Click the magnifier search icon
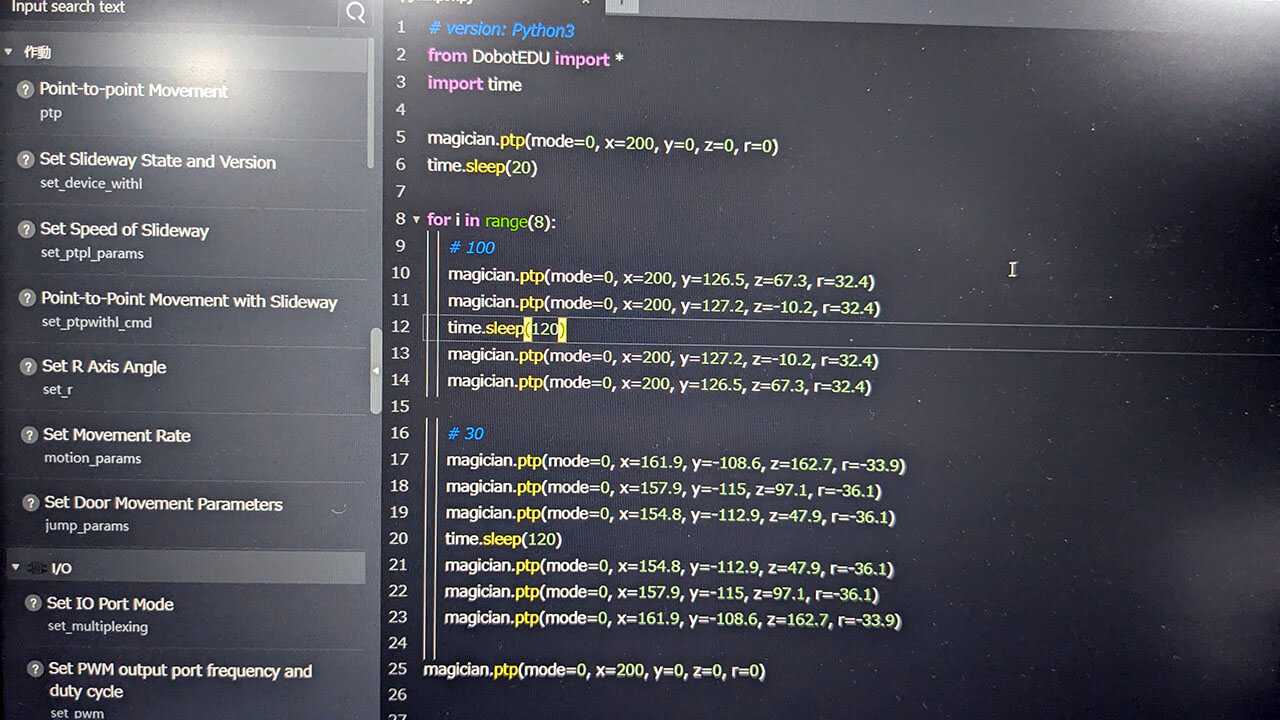Viewport: 1280px width, 720px height. 354,12
